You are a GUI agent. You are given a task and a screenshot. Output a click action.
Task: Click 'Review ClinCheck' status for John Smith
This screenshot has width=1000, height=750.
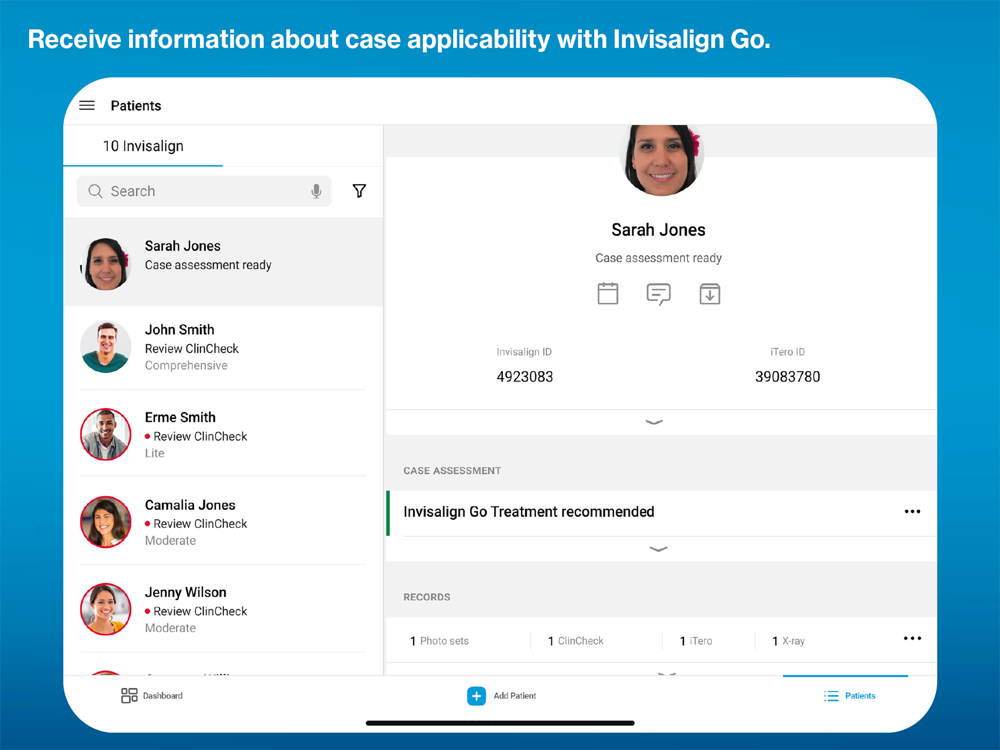(x=191, y=349)
